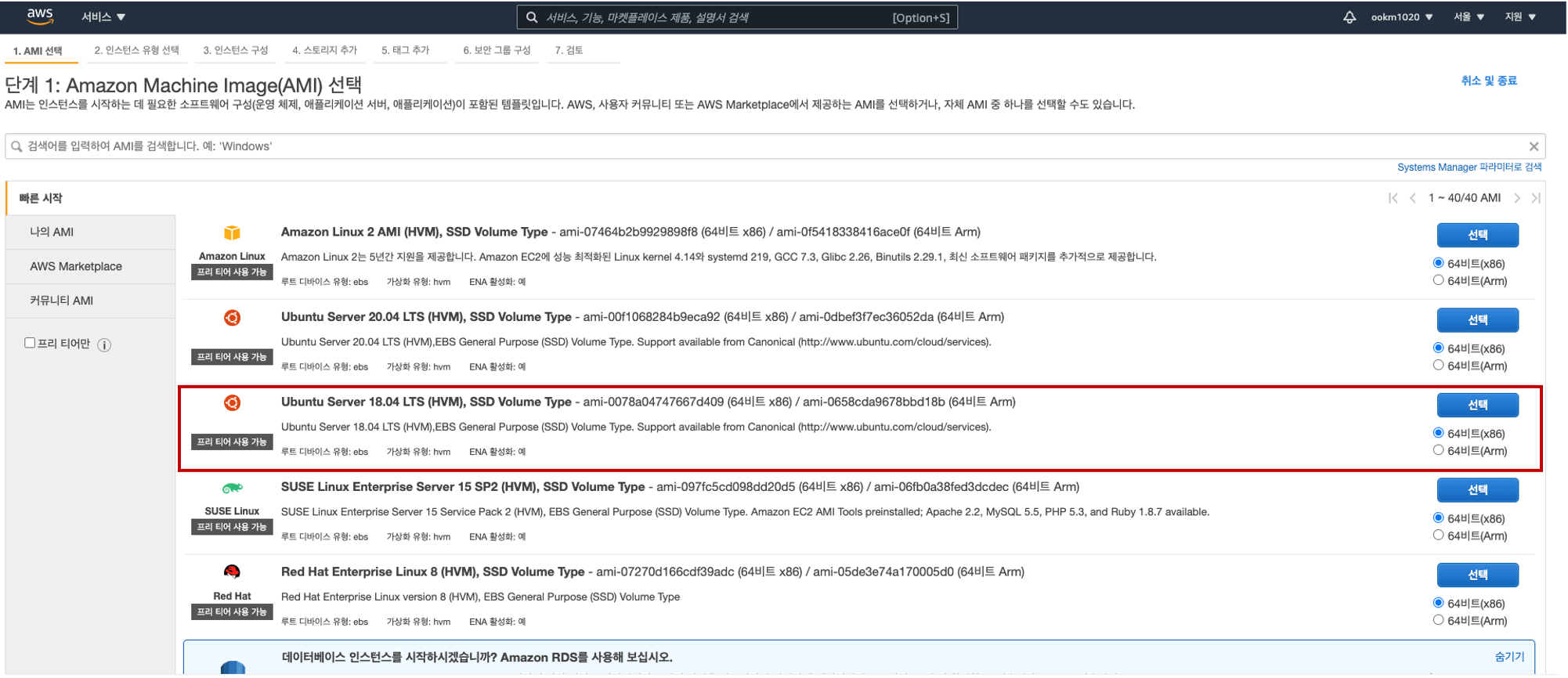1568x678 pixels.
Task: Click the magnifier icon in the top search bar
Action: (x=532, y=17)
